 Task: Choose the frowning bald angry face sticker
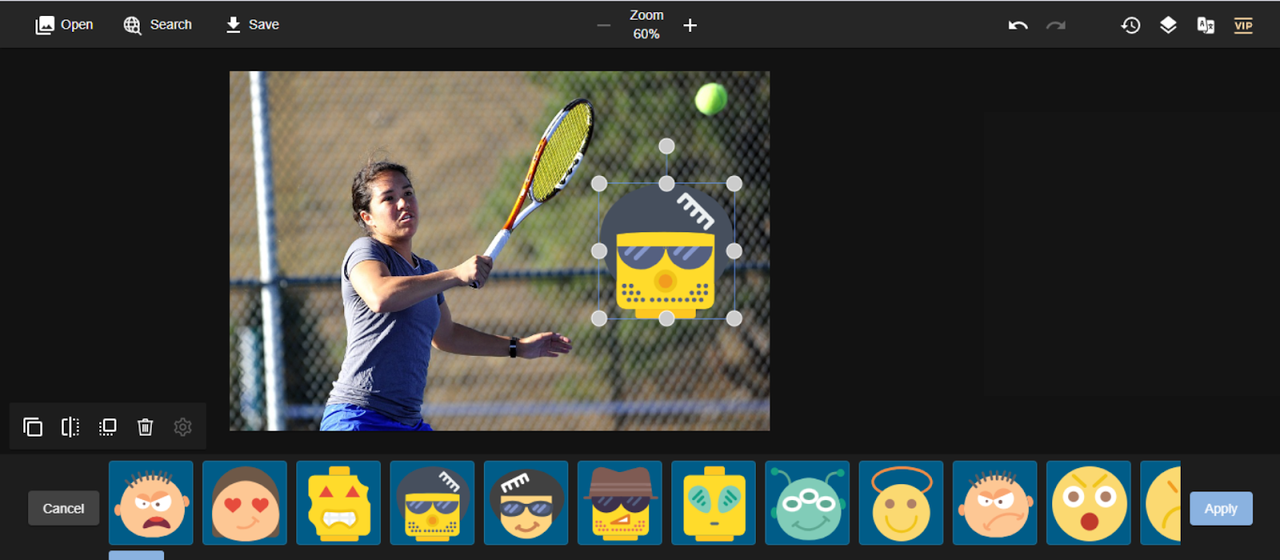tap(995, 503)
